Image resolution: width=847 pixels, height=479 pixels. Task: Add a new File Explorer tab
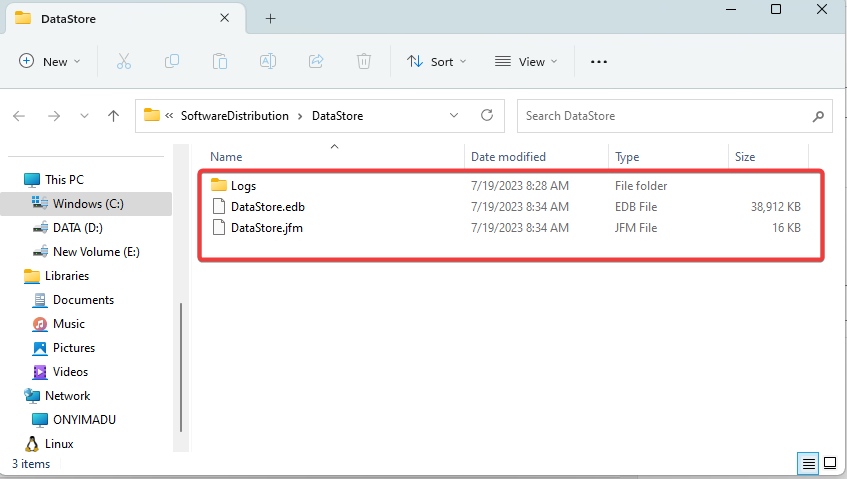coord(270,19)
